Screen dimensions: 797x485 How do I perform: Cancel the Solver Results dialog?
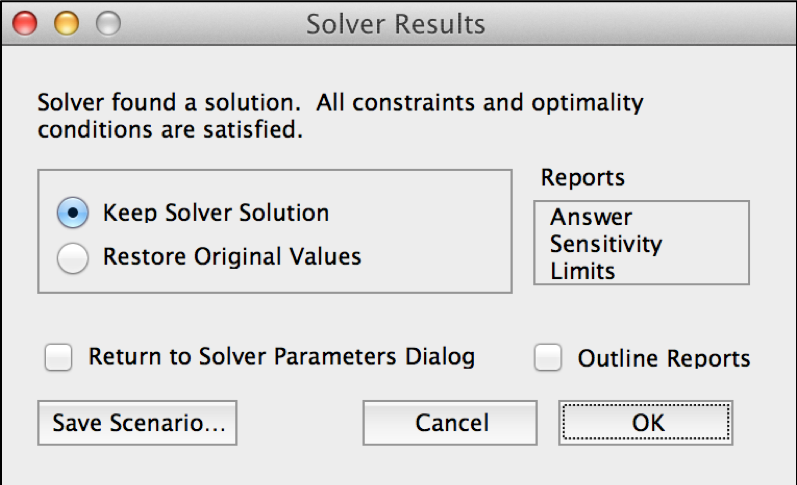tap(450, 423)
